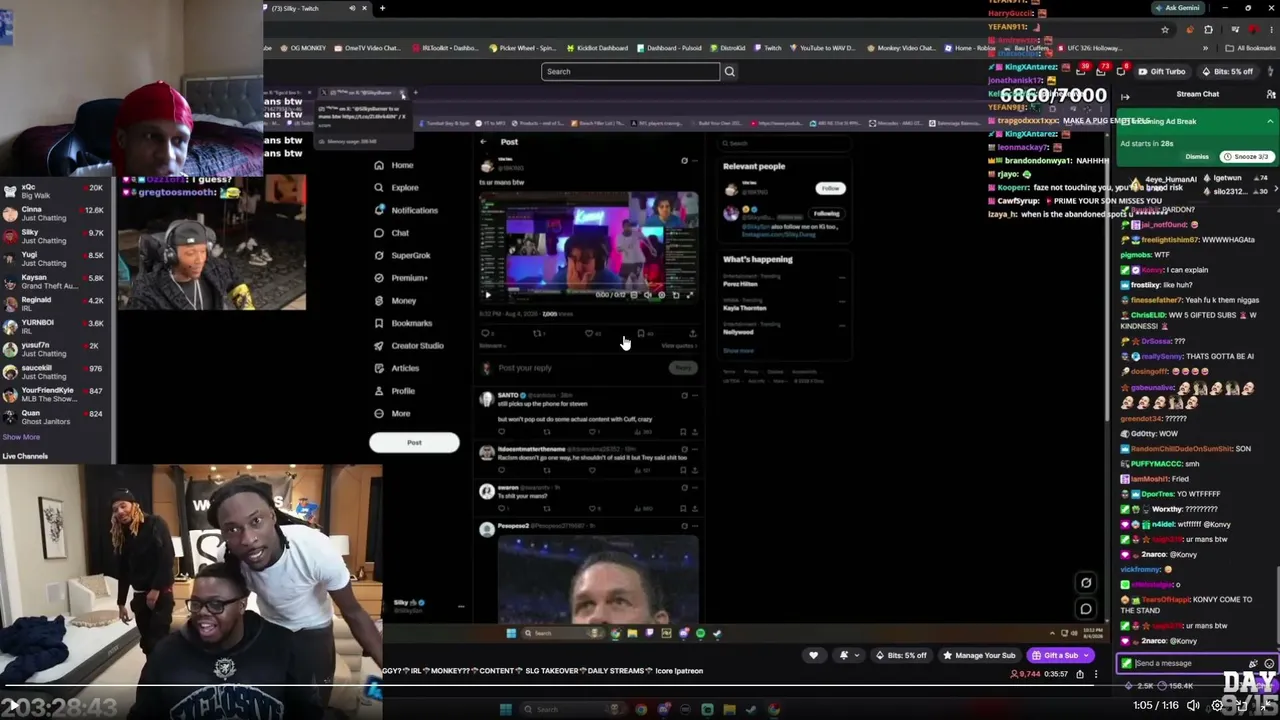Click the Twitch follow heart button
The height and width of the screenshot is (720, 1280).
coord(813,656)
